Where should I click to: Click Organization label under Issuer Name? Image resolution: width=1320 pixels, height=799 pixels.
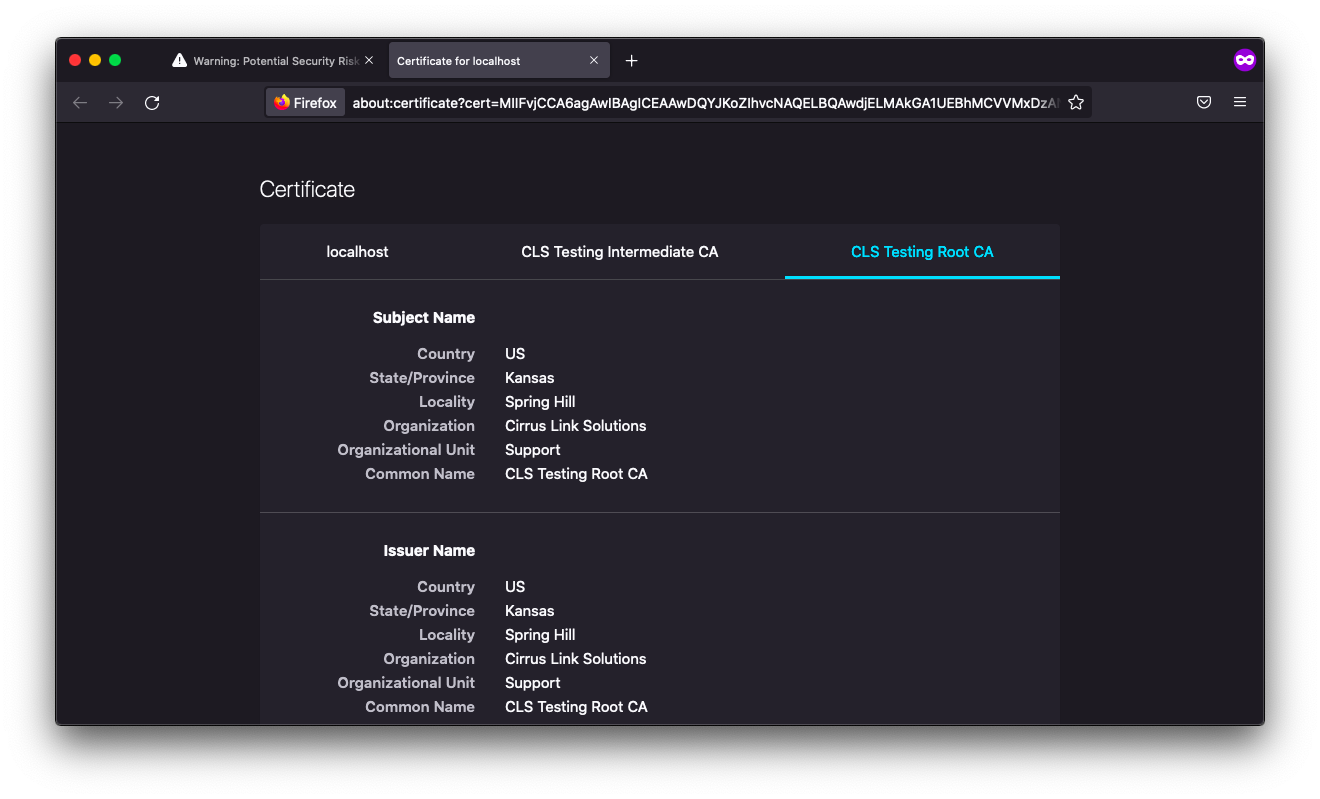click(429, 659)
